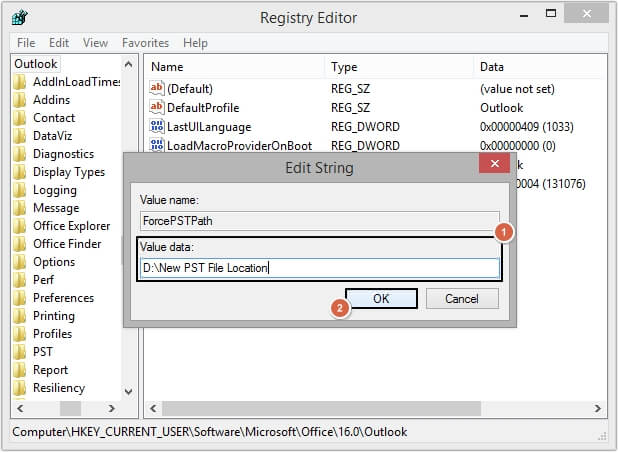The width and height of the screenshot is (619, 453).
Task: Click the Contact folder icon
Action: tap(19, 118)
